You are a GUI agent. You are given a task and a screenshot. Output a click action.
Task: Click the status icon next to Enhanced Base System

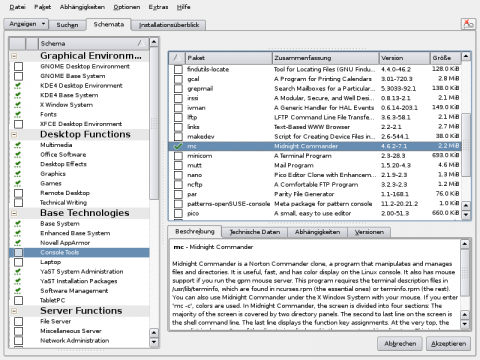[x=18, y=233]
